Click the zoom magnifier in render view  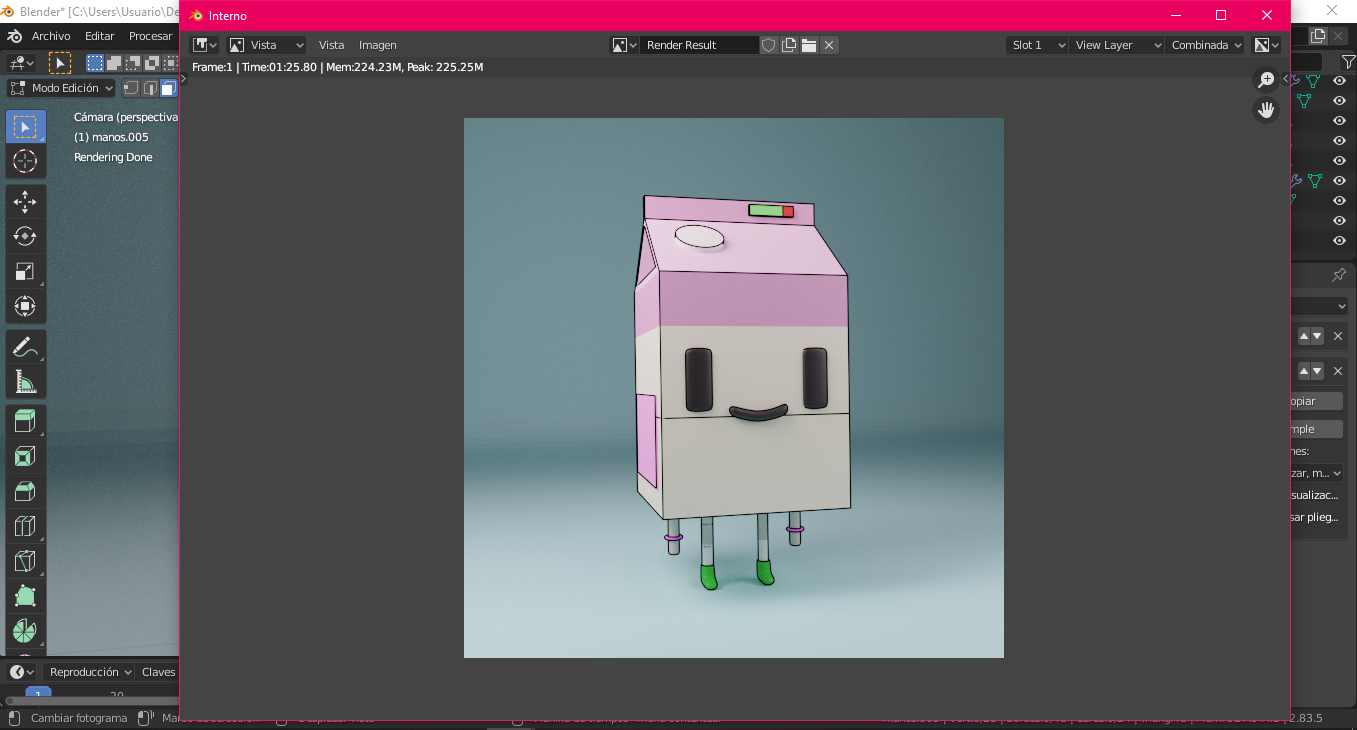pos(1266,80)
